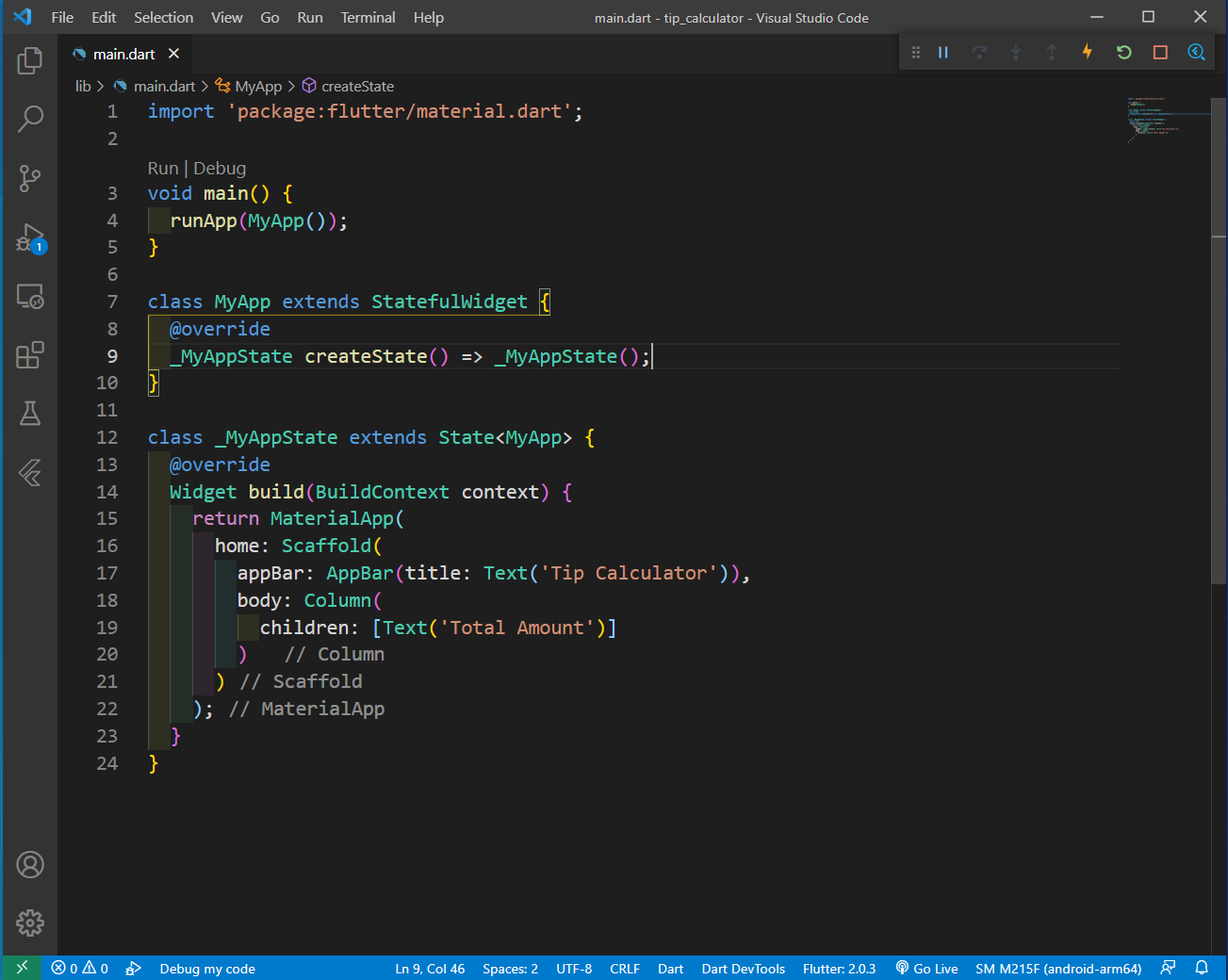Restart the debug session
The image size is (1228, 980).
[x=1124, y=53]
